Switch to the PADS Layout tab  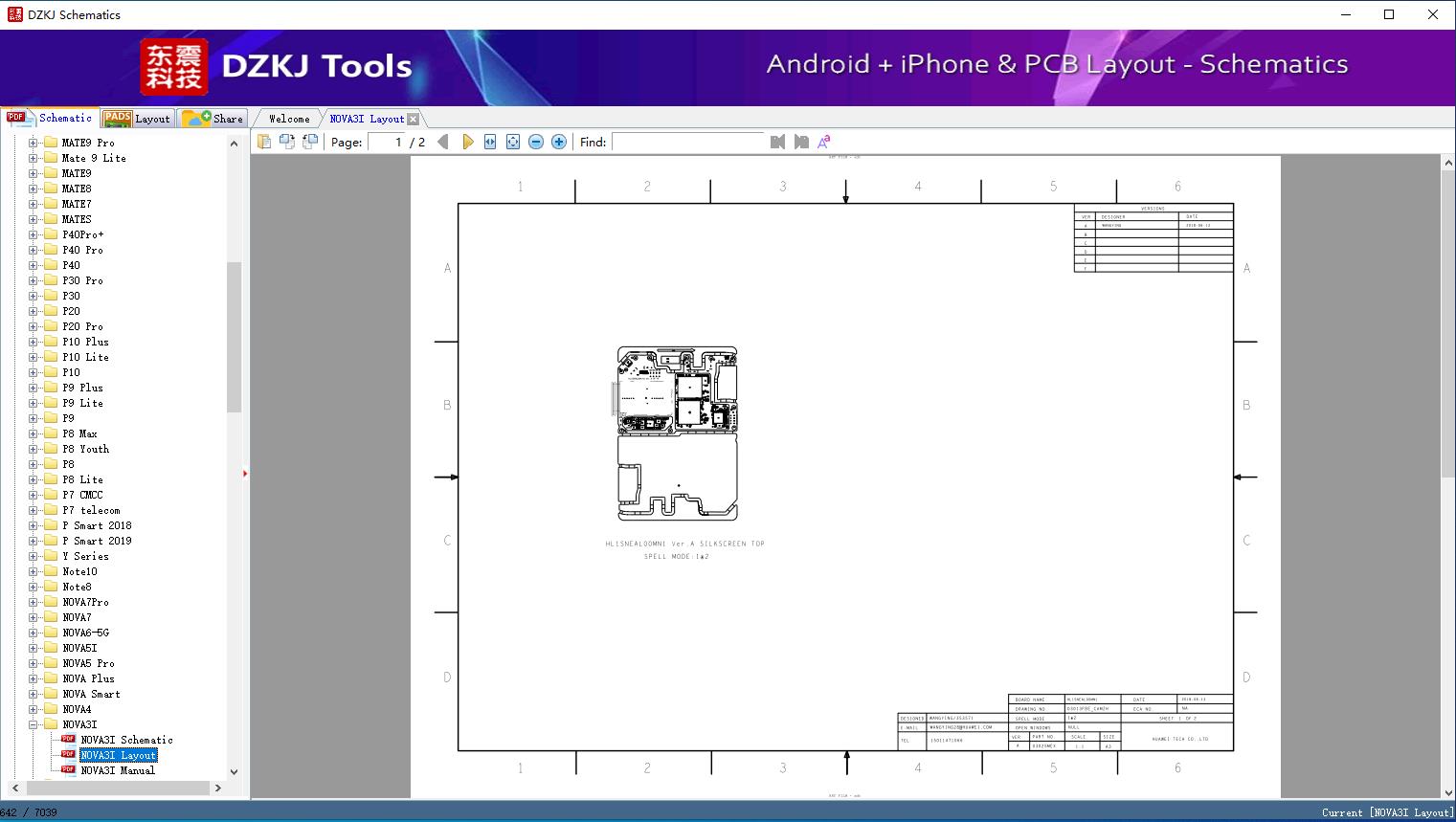(137, 119)
